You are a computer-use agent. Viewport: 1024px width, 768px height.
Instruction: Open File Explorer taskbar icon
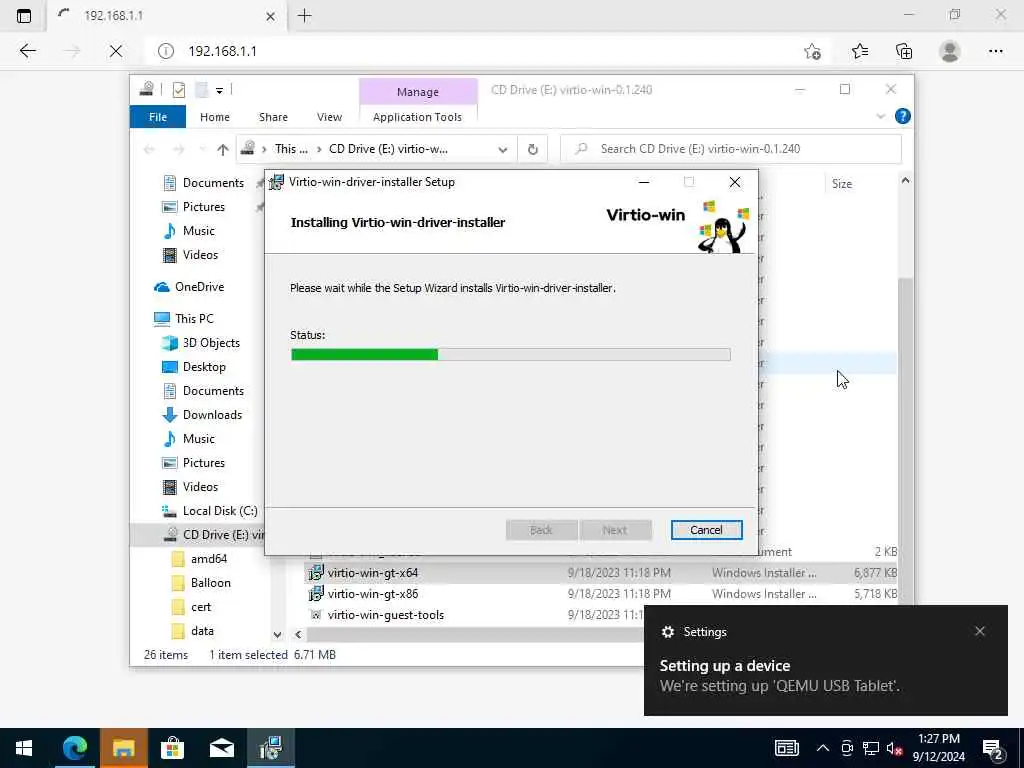tap(123, 748)
